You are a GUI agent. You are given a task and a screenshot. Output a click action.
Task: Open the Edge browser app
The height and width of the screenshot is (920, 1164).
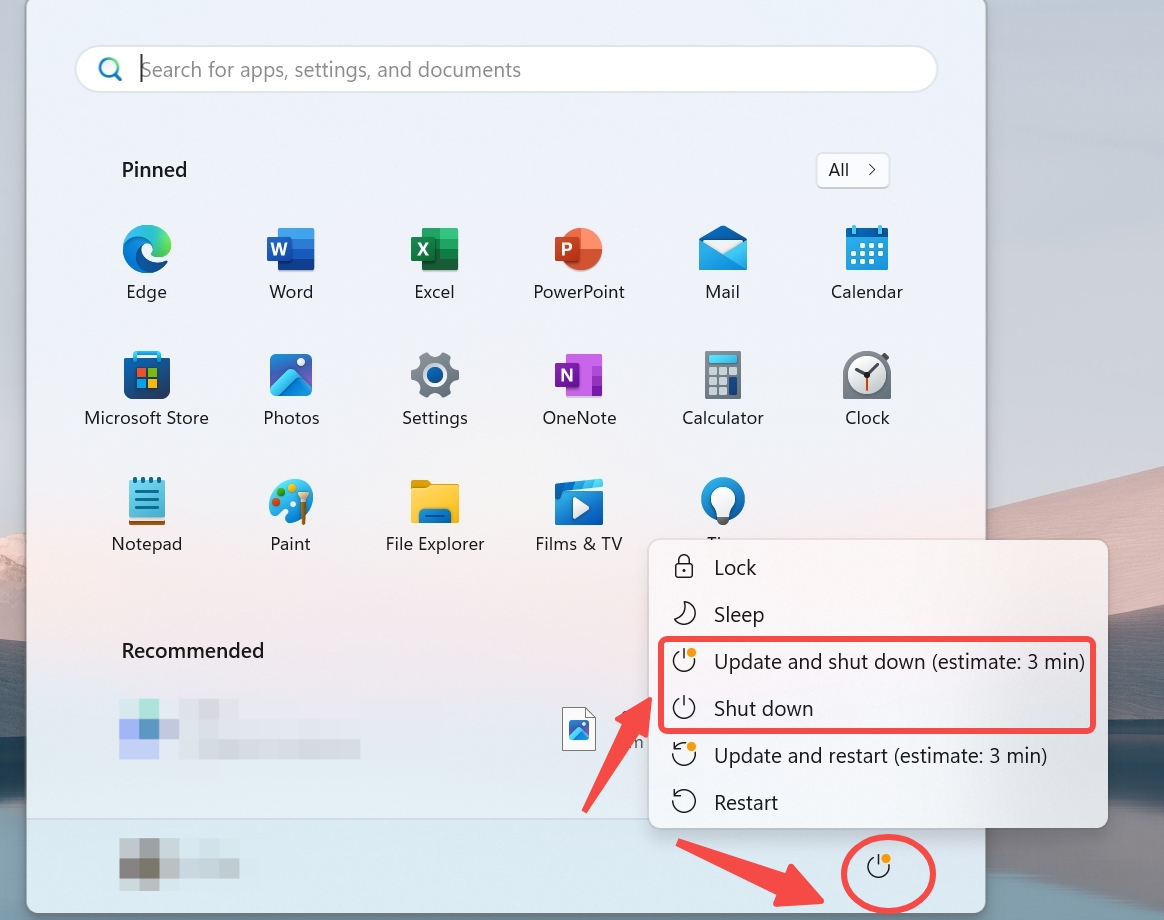click(146, 262)
